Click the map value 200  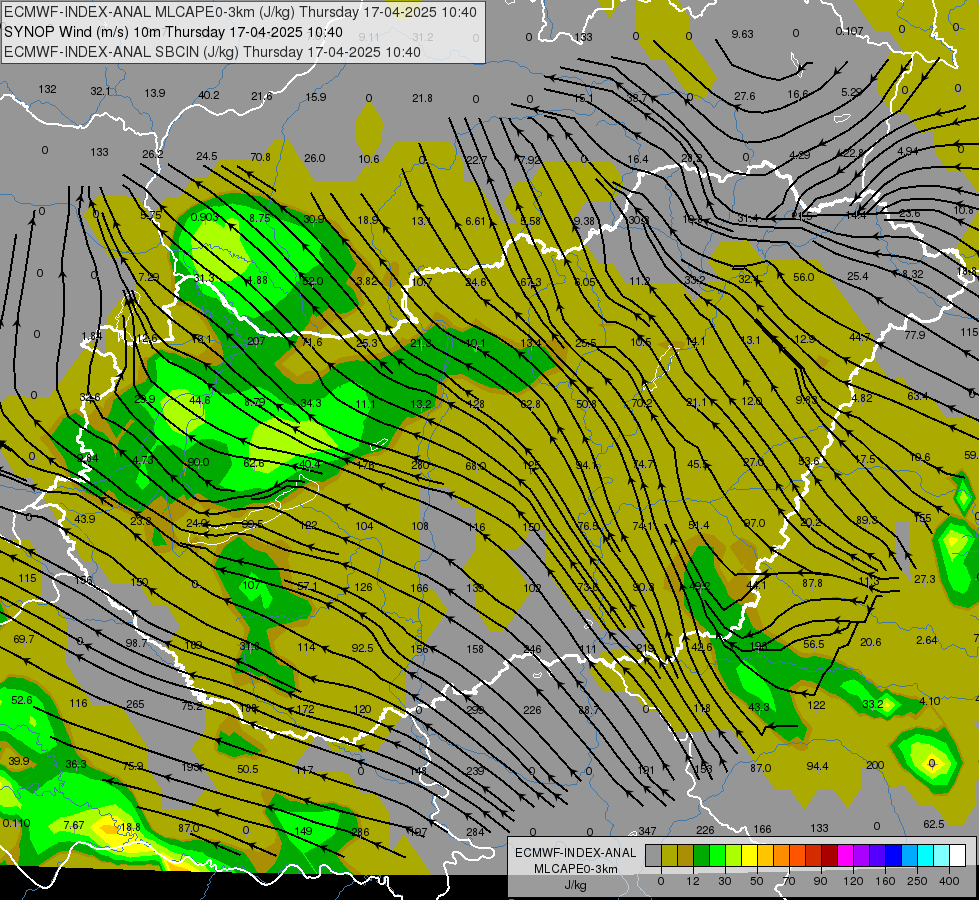click(875, 765)
